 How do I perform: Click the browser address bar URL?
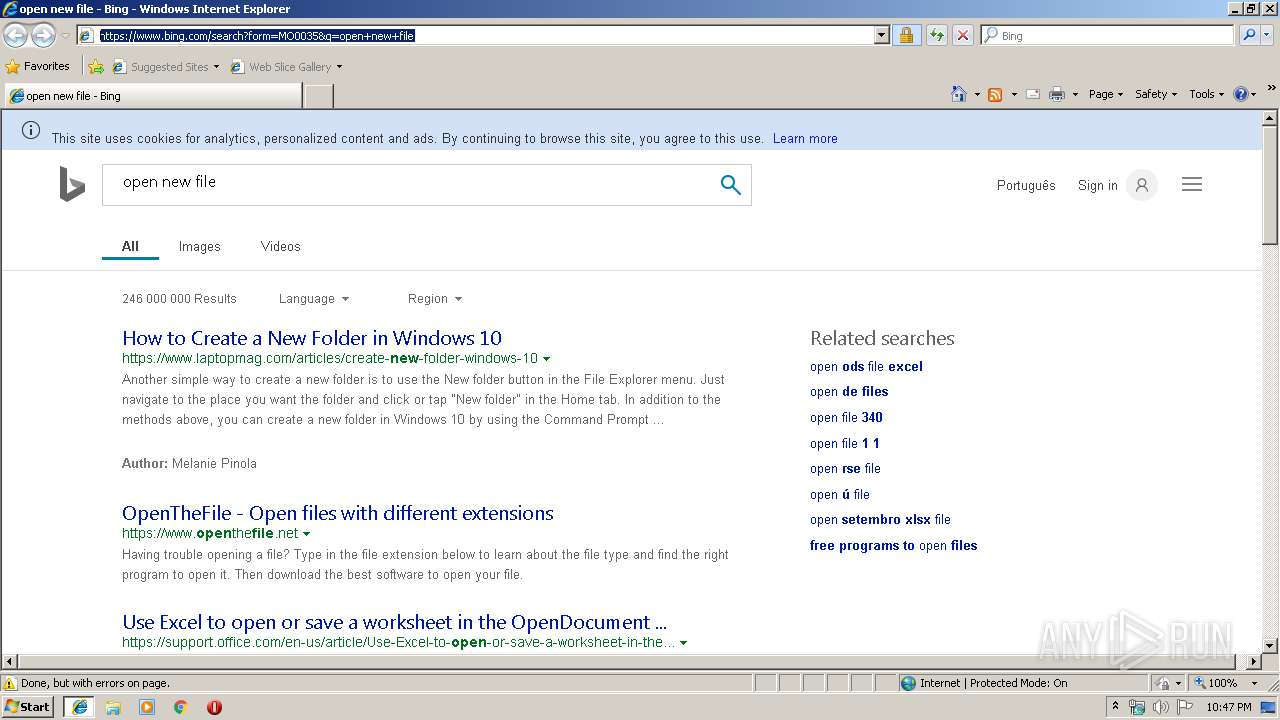pos(476,35)
